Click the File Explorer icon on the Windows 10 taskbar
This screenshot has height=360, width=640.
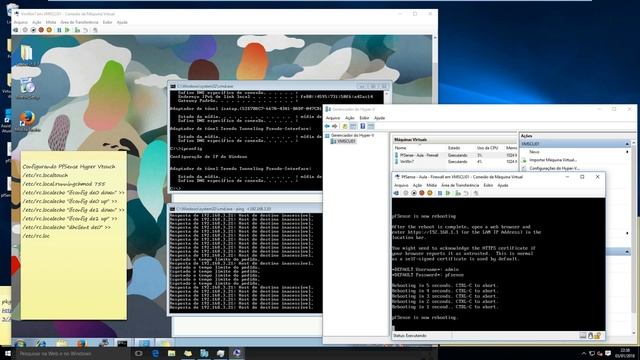pyautogui.click(x=171, y=353)
